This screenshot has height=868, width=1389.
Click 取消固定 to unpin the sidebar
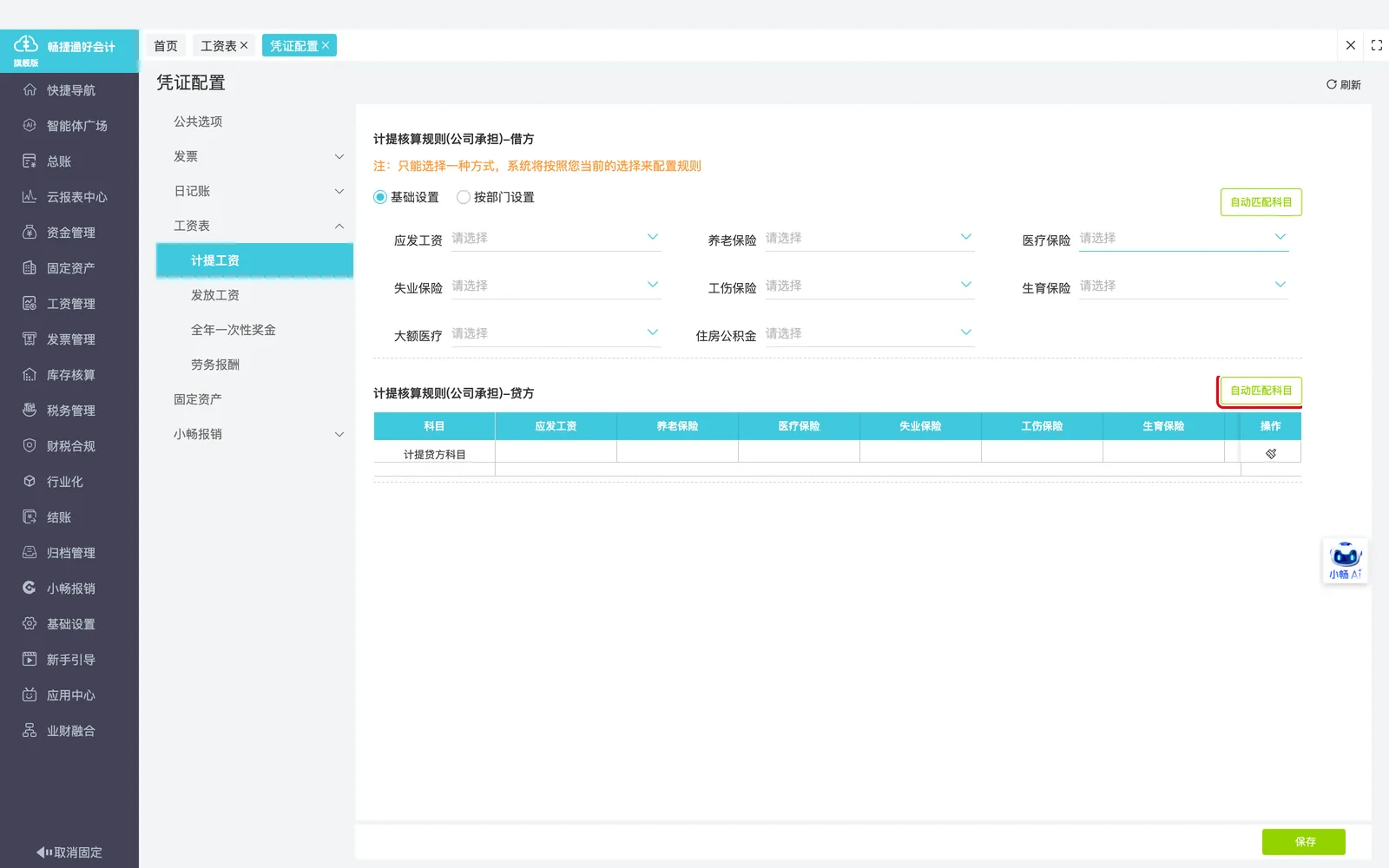tap(69, 852)
